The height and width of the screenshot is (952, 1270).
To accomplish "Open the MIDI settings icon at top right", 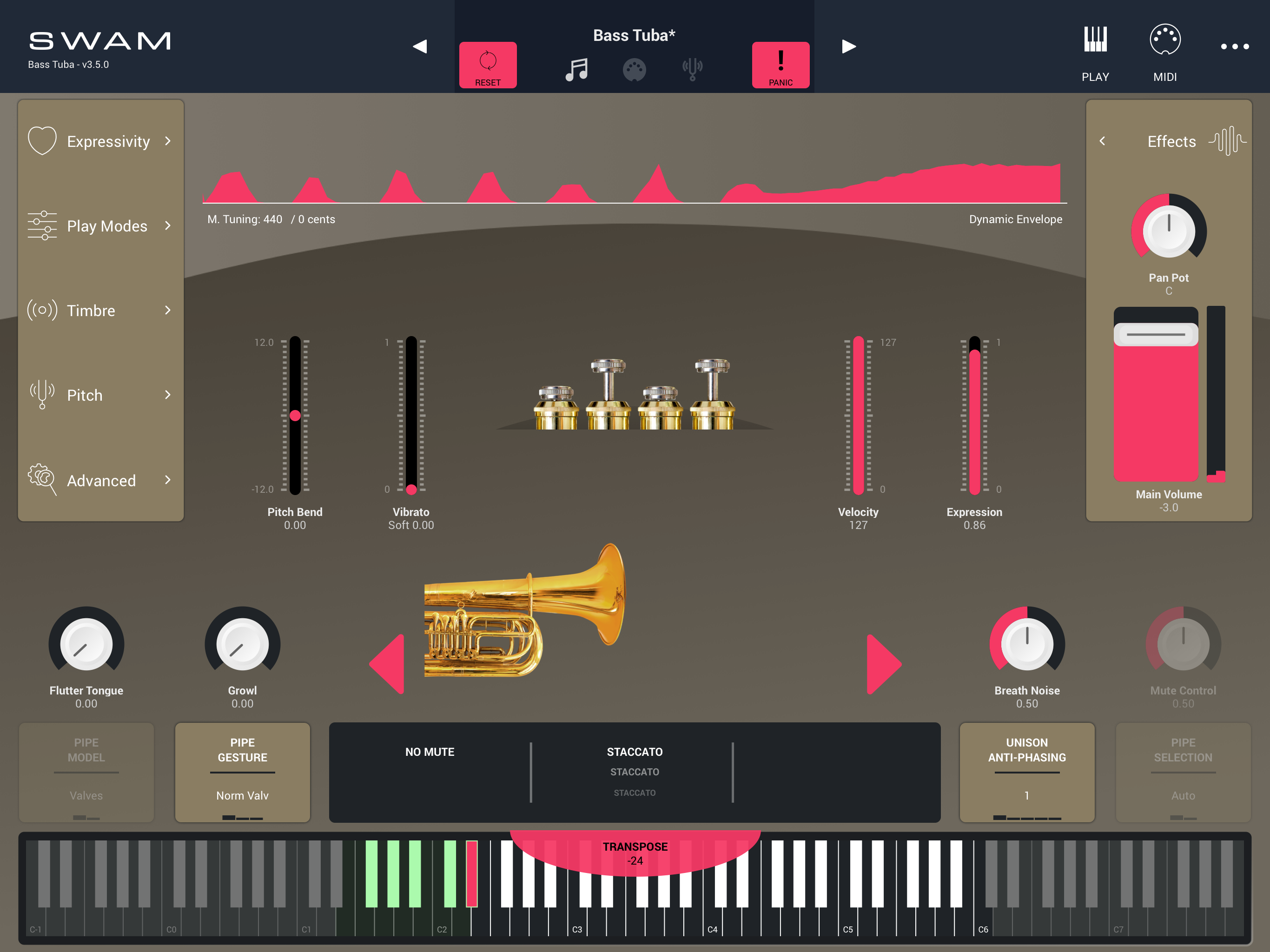I will (1165, 40).
